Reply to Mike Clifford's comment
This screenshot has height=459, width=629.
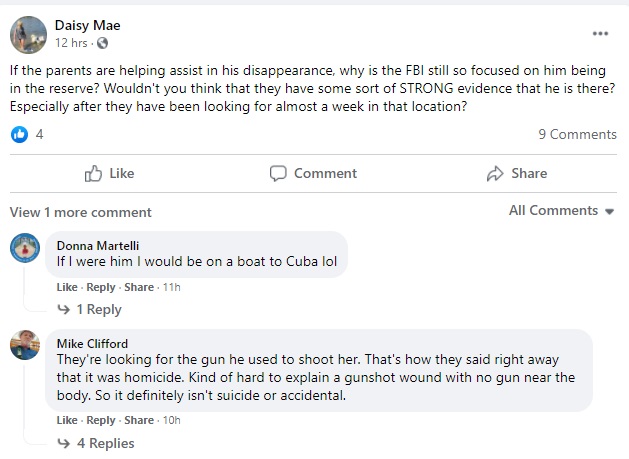(100, 421)
